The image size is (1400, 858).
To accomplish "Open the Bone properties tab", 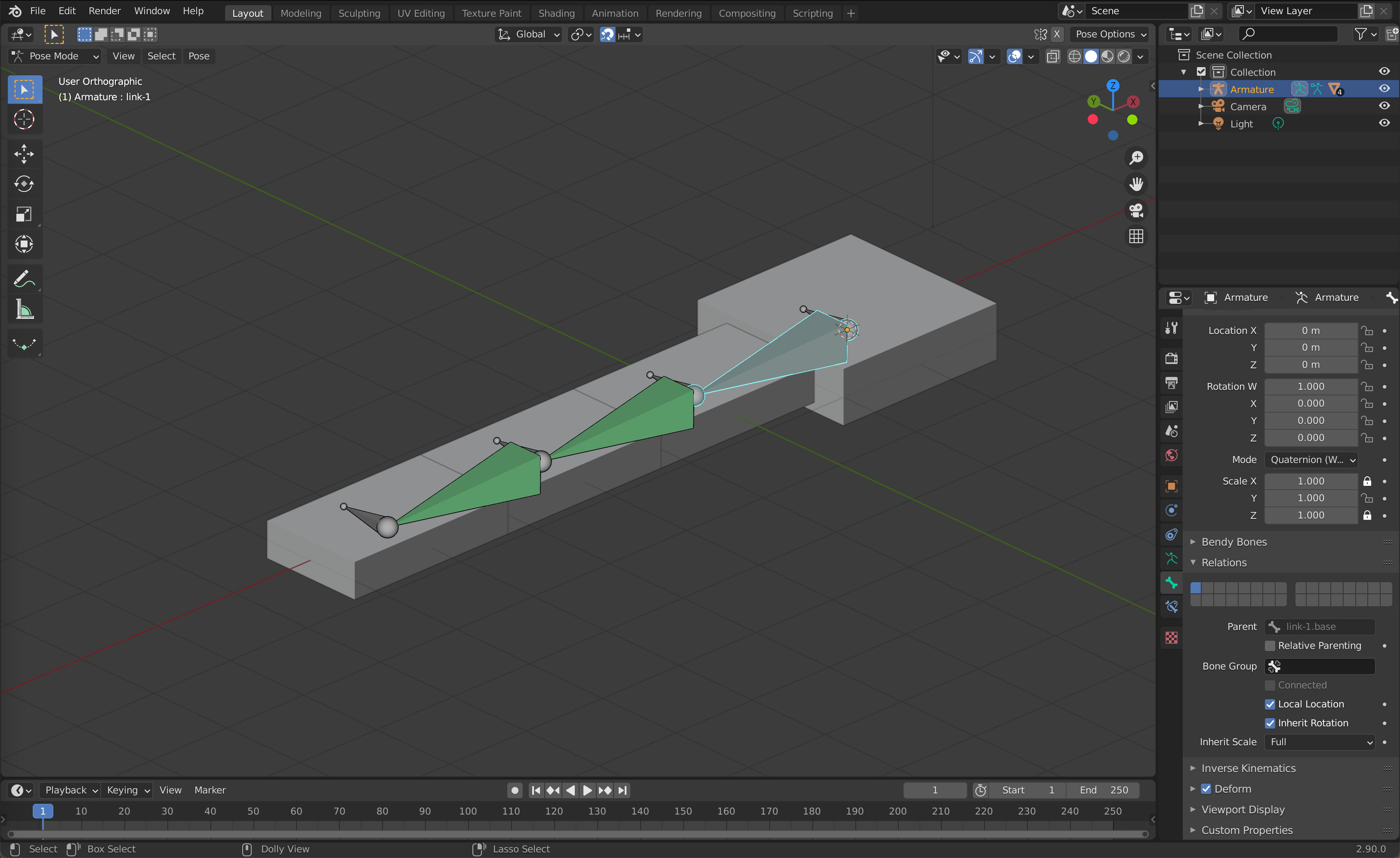I will click(x=1171, y=583).
